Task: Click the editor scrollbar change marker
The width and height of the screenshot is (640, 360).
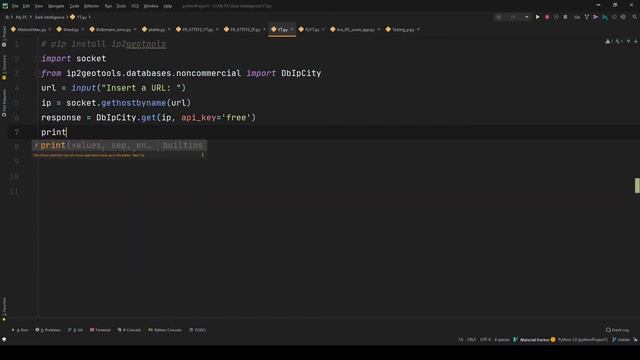Action: (x=637, y=186)
